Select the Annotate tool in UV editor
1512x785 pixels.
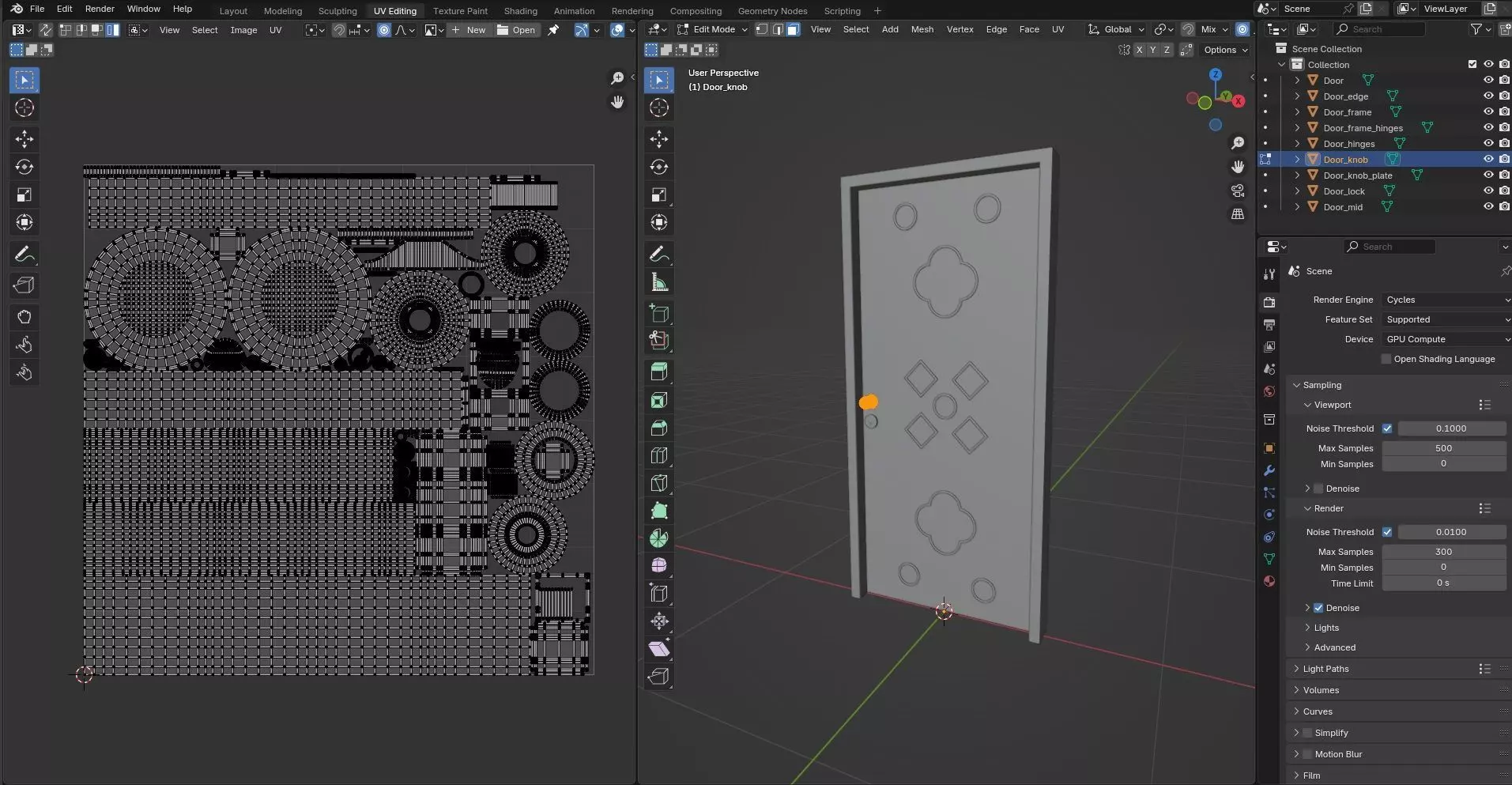(x=25, y=254)
